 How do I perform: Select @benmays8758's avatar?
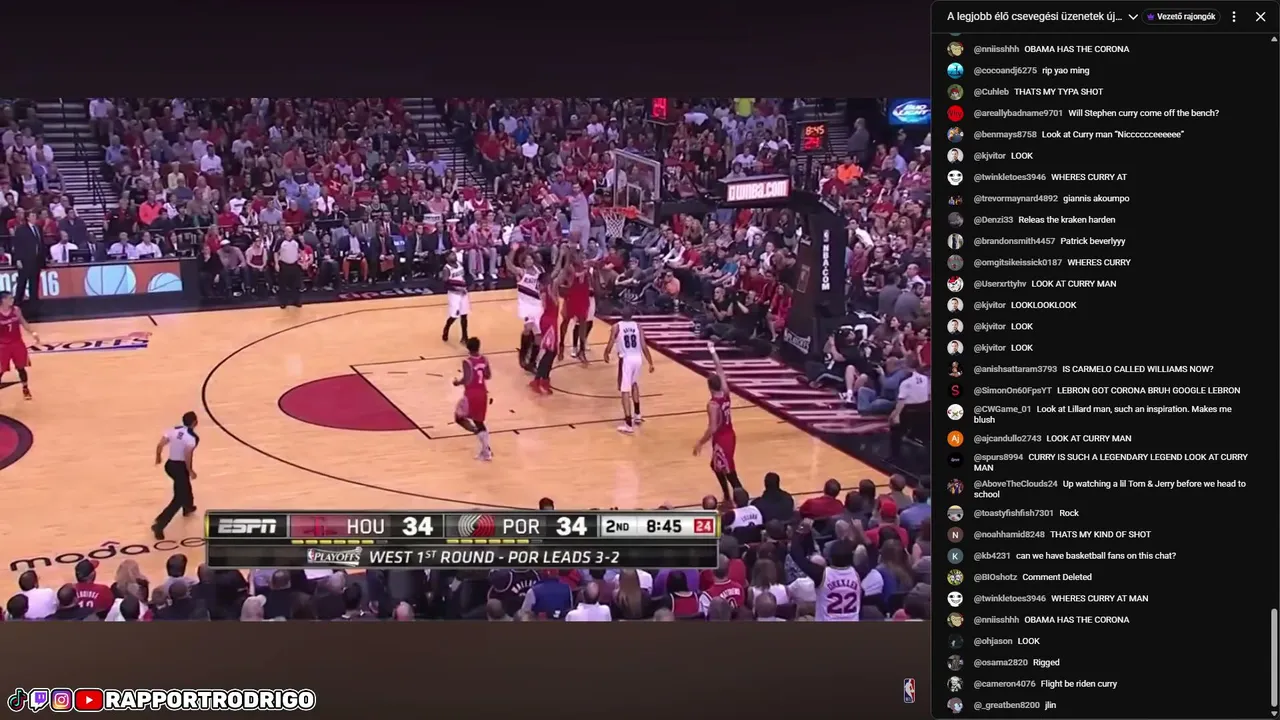955,135
